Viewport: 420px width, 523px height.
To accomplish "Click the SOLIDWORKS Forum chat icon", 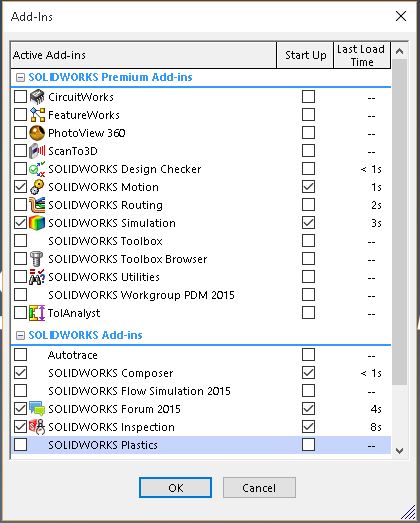I will pos(37,409).
